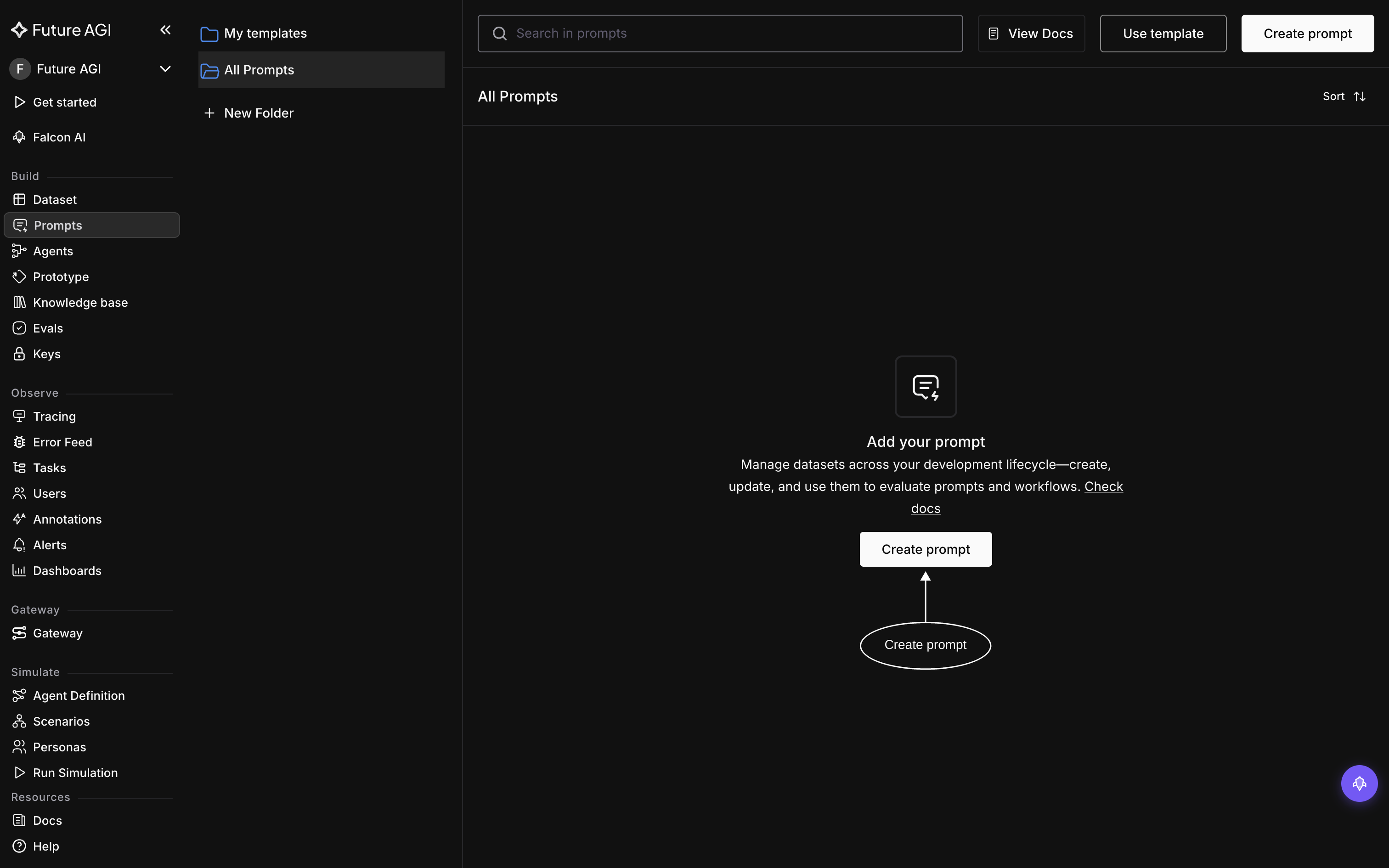Open the Prototype page
1389x868 pixels.
point(61,276)
